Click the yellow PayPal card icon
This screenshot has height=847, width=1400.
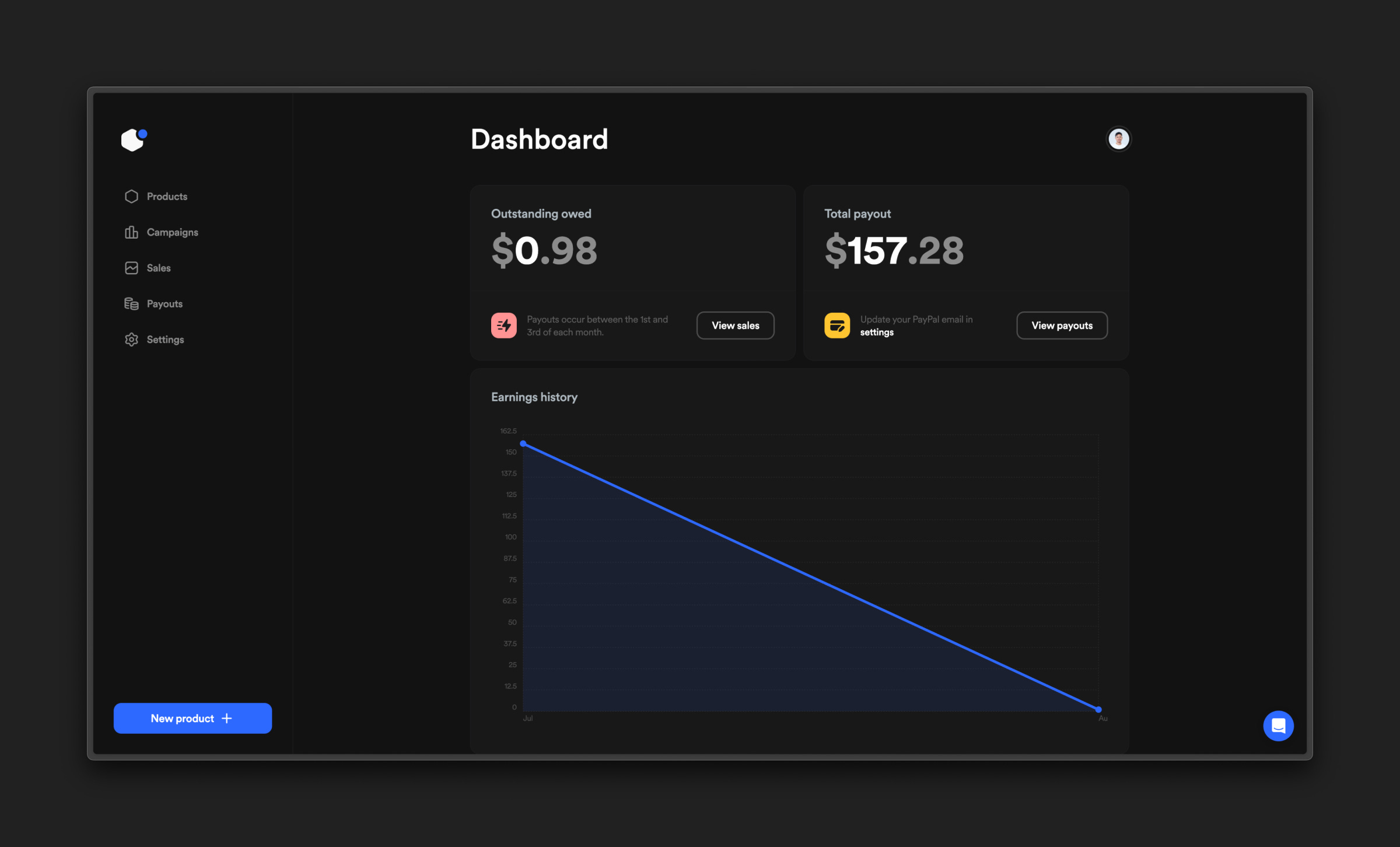(x=836, y=325)
